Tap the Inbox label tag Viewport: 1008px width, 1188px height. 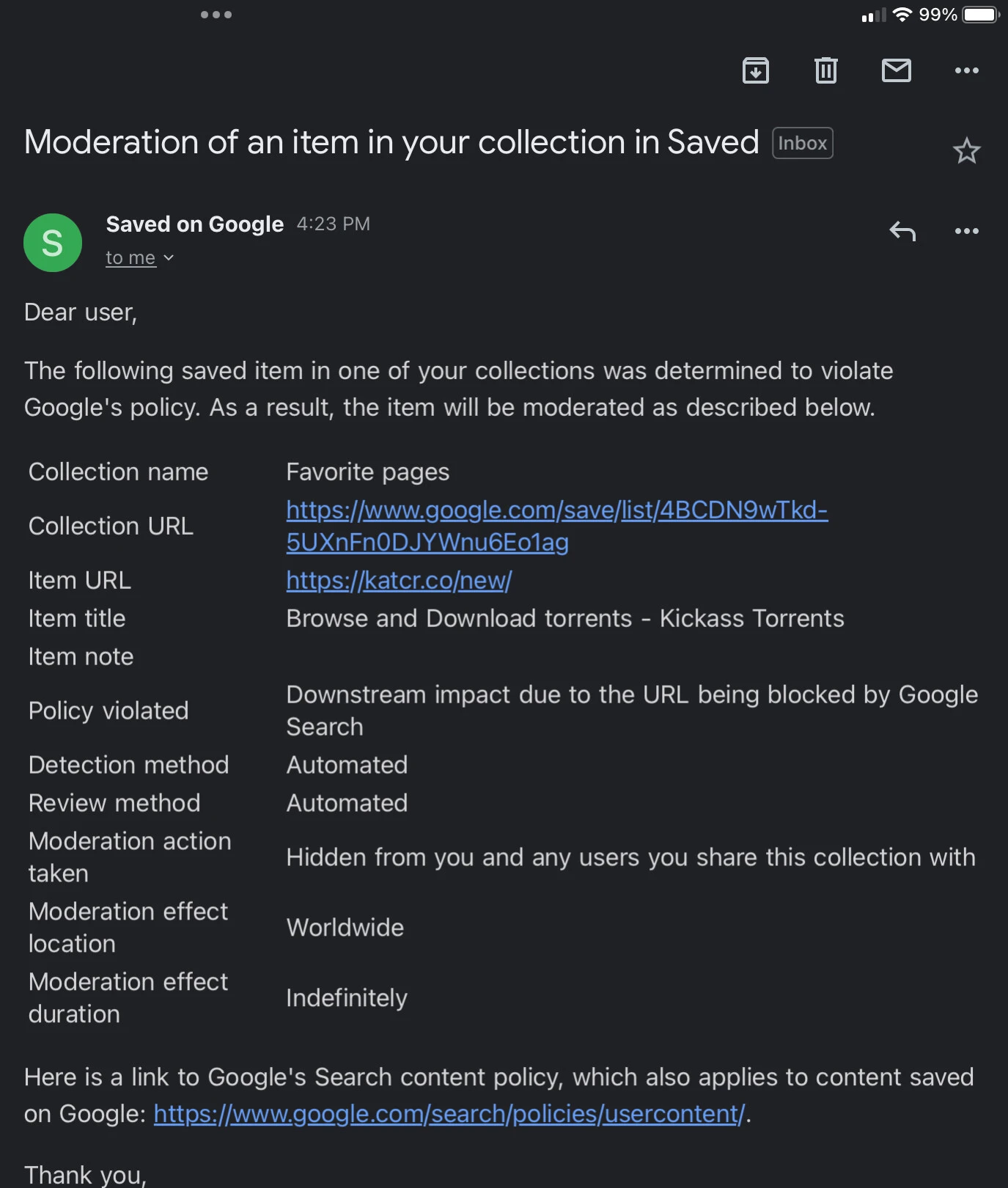pyautogui.click(x=802, y=143)
